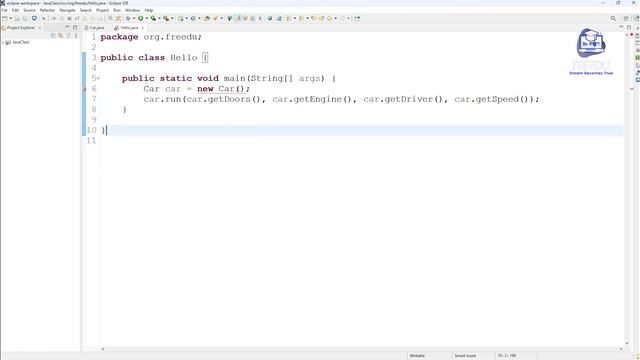Open the Run configurations dropdown arrow

[147, 18]
